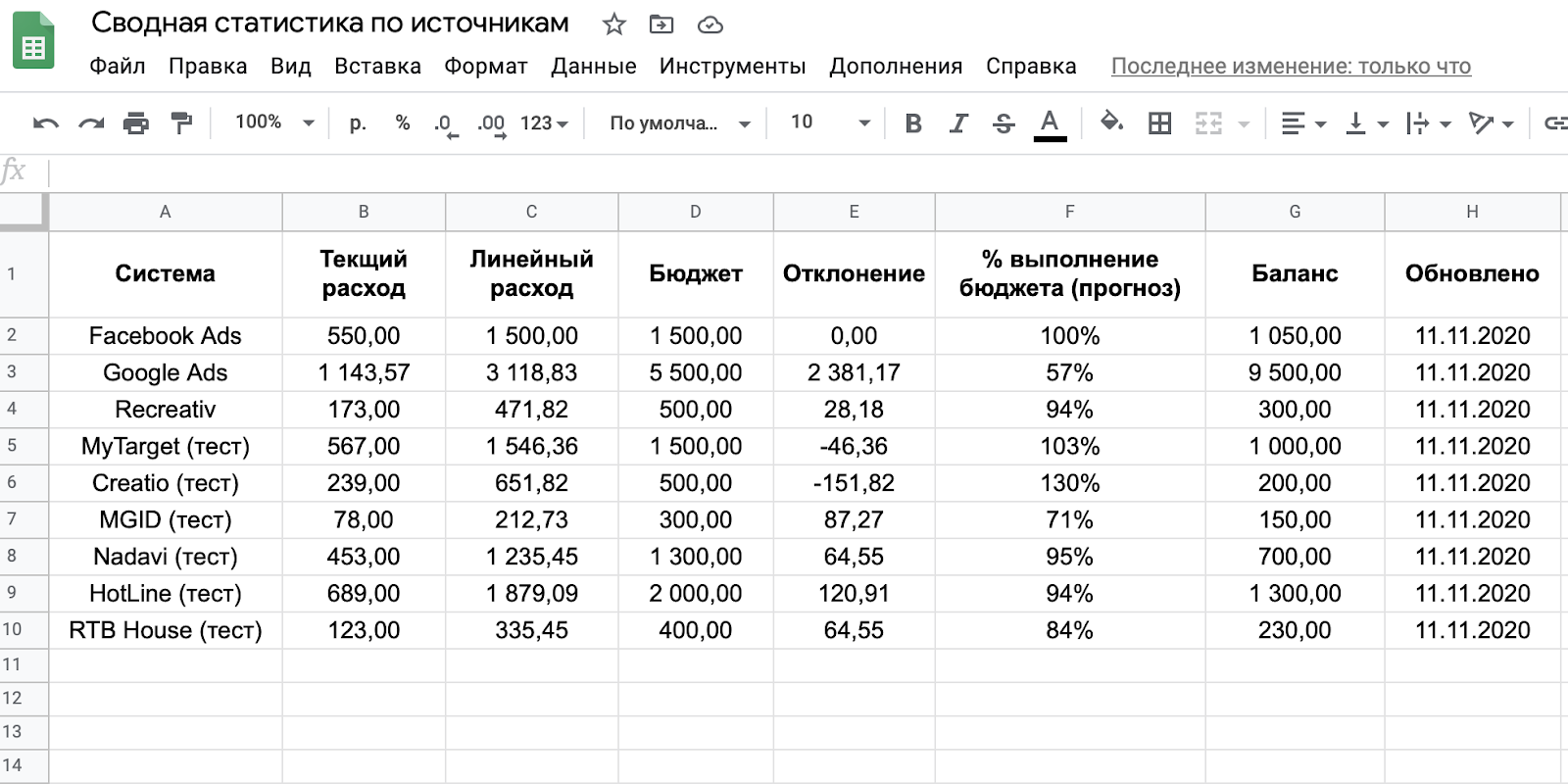Select the RTB House (тест) cell
The width and height of the screenshot is (1568, 784).
click(x=166, y=630)
